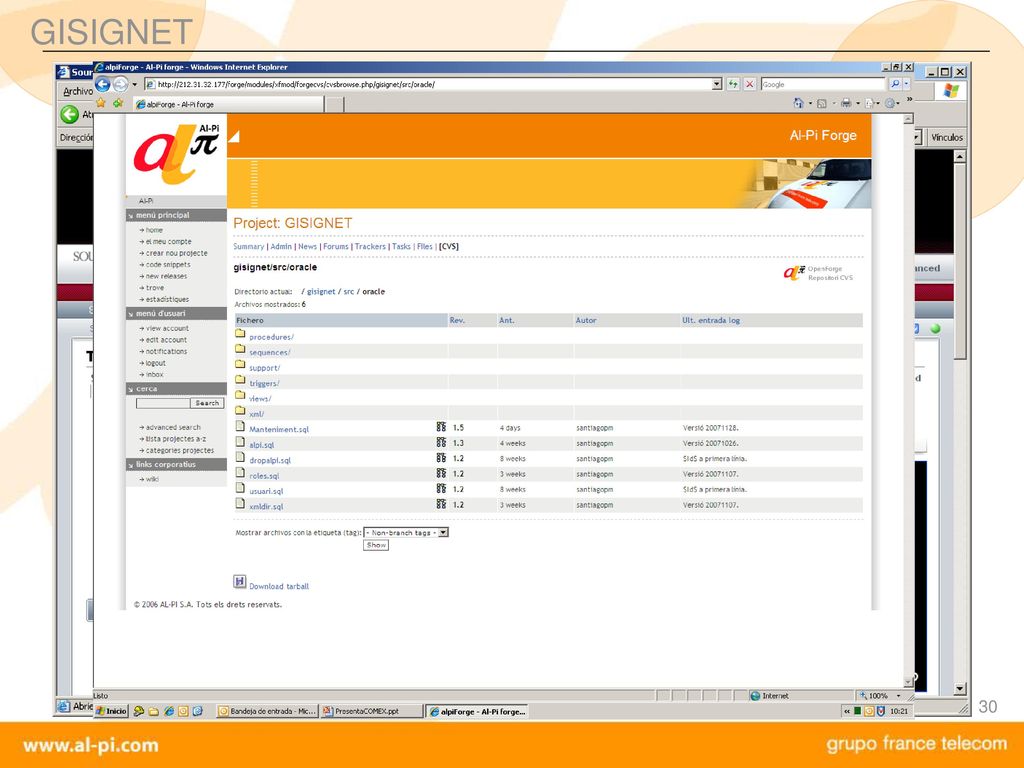Click the folder icon for xml/

[x=240, y=411]
